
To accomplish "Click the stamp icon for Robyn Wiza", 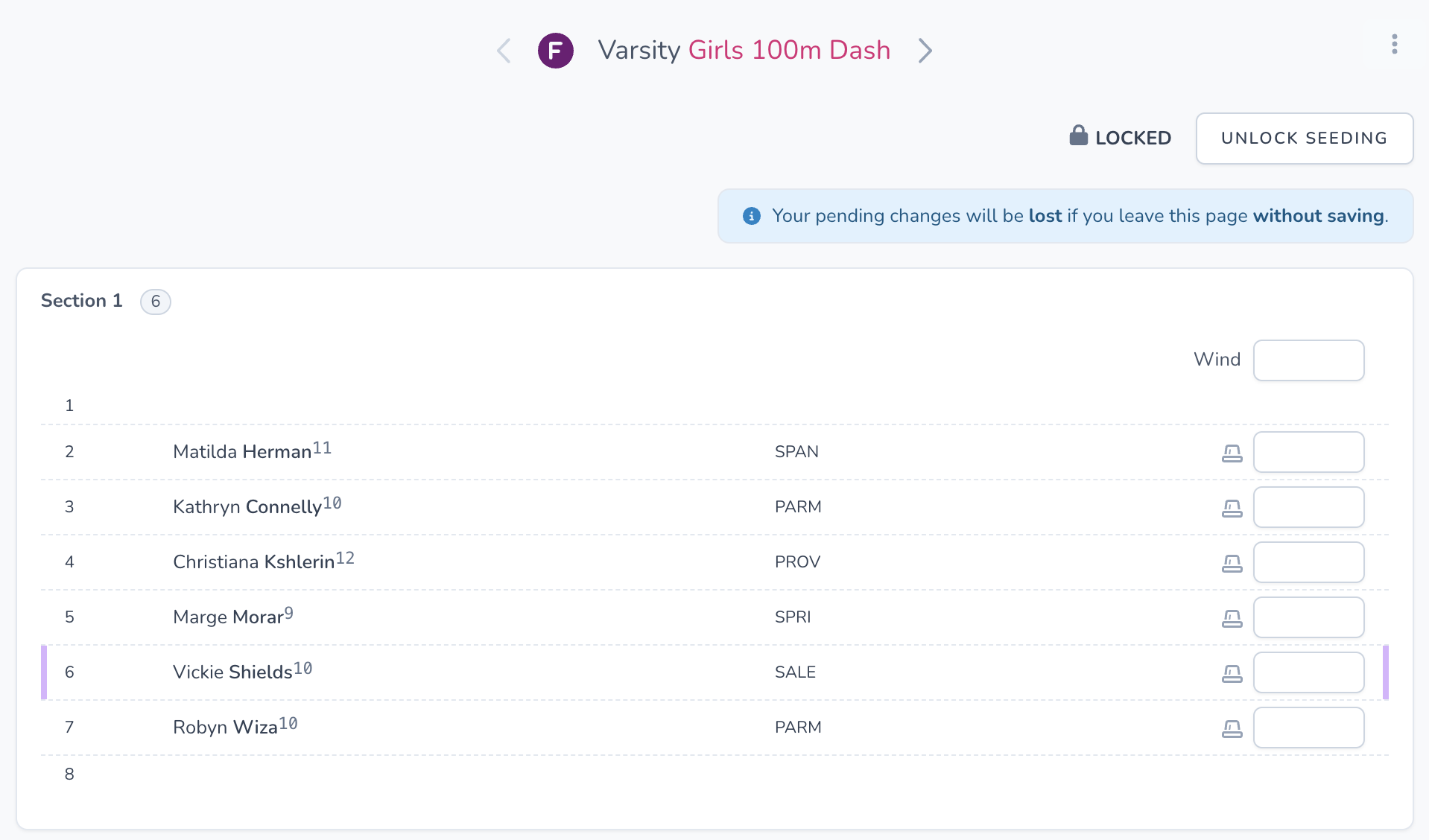I will (x=1232, y=728).
